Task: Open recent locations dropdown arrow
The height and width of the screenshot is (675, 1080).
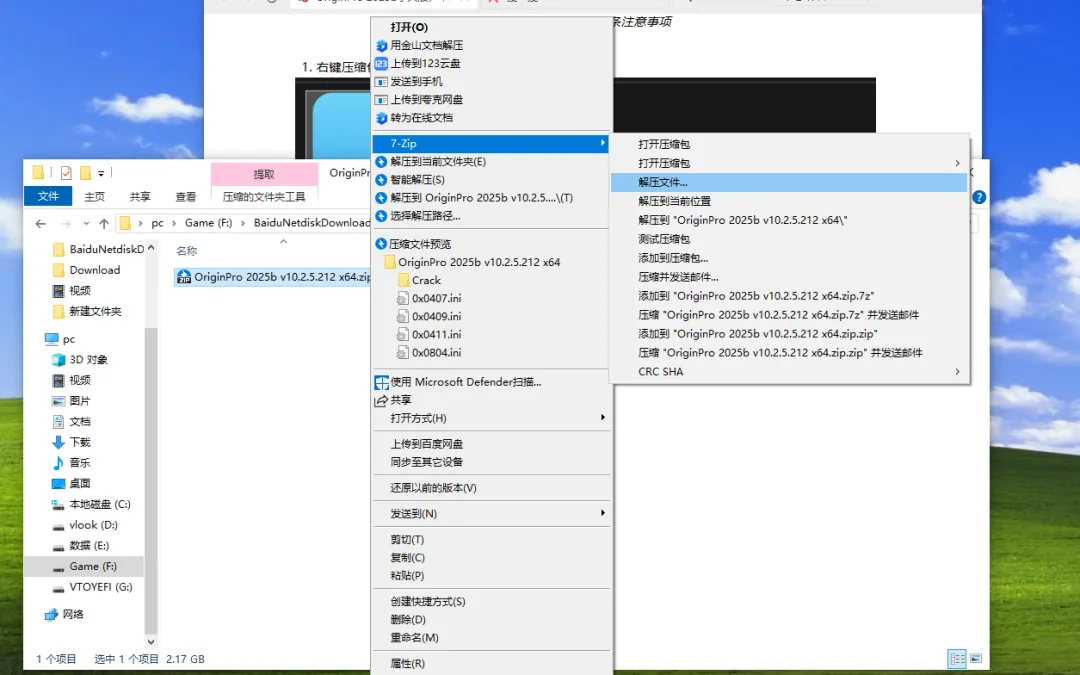Action: (86, 223)
